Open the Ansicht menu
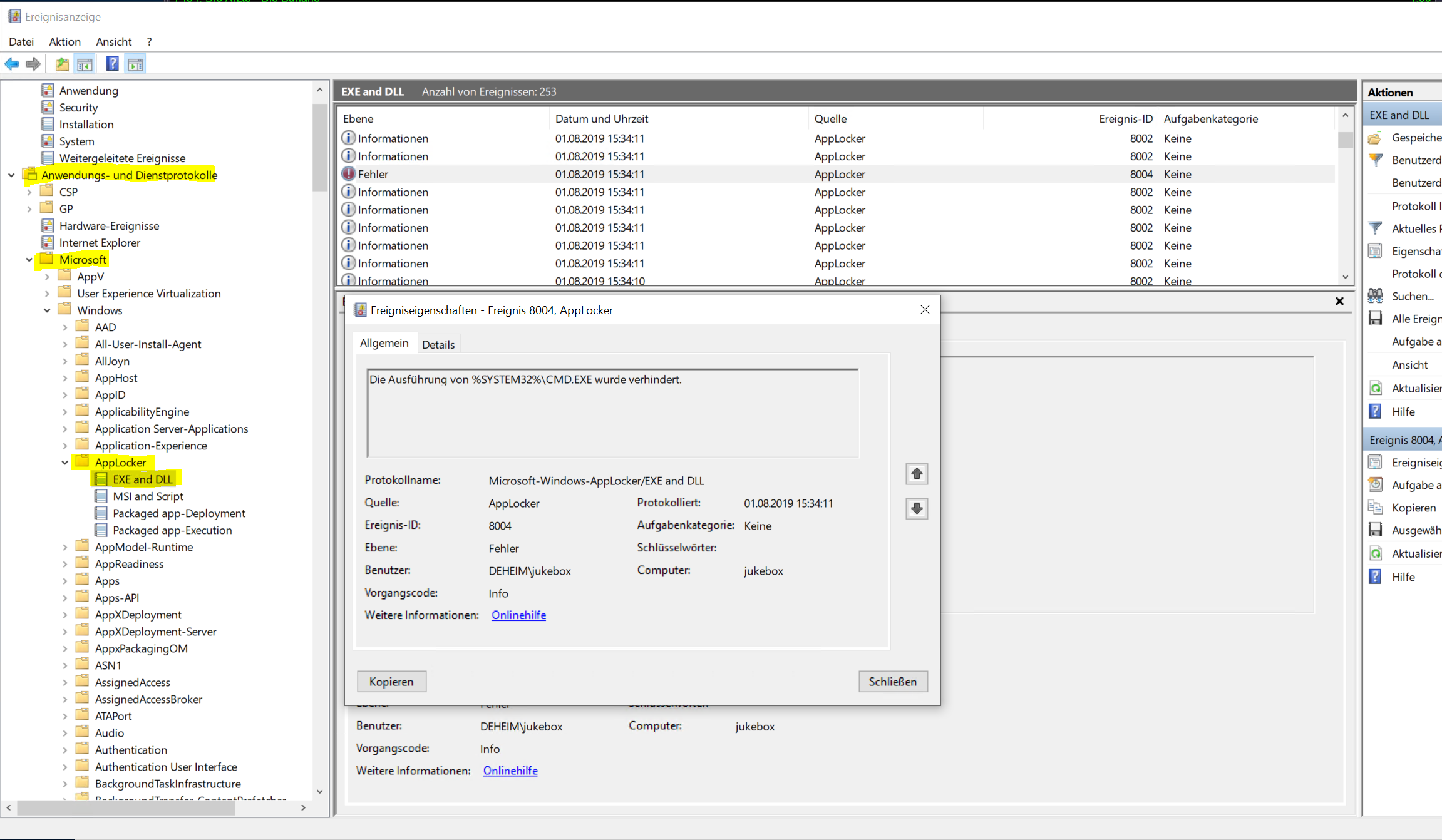 [114, 41]
